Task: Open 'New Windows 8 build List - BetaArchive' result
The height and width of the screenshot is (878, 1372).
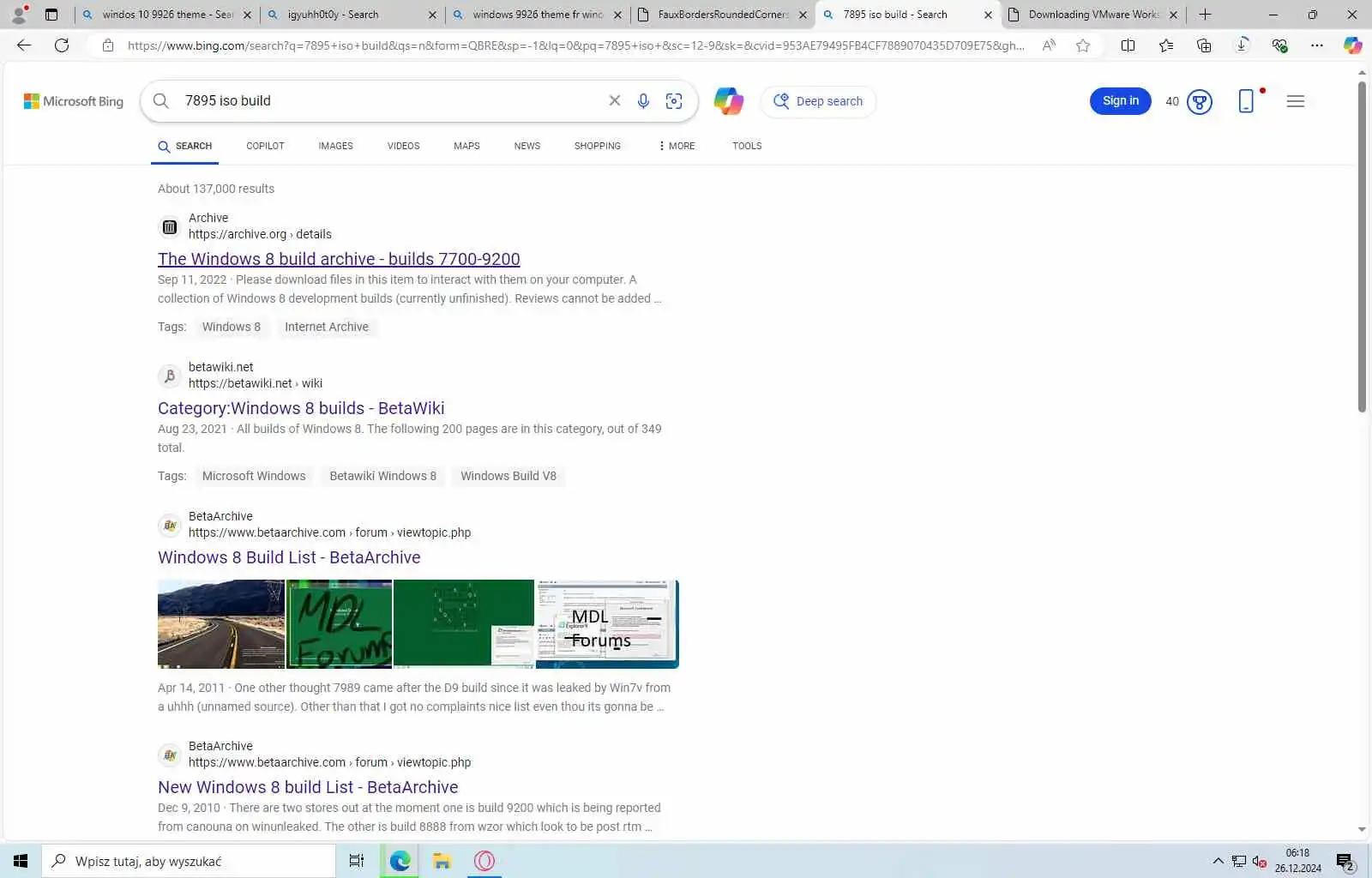Action: point(308,787)
